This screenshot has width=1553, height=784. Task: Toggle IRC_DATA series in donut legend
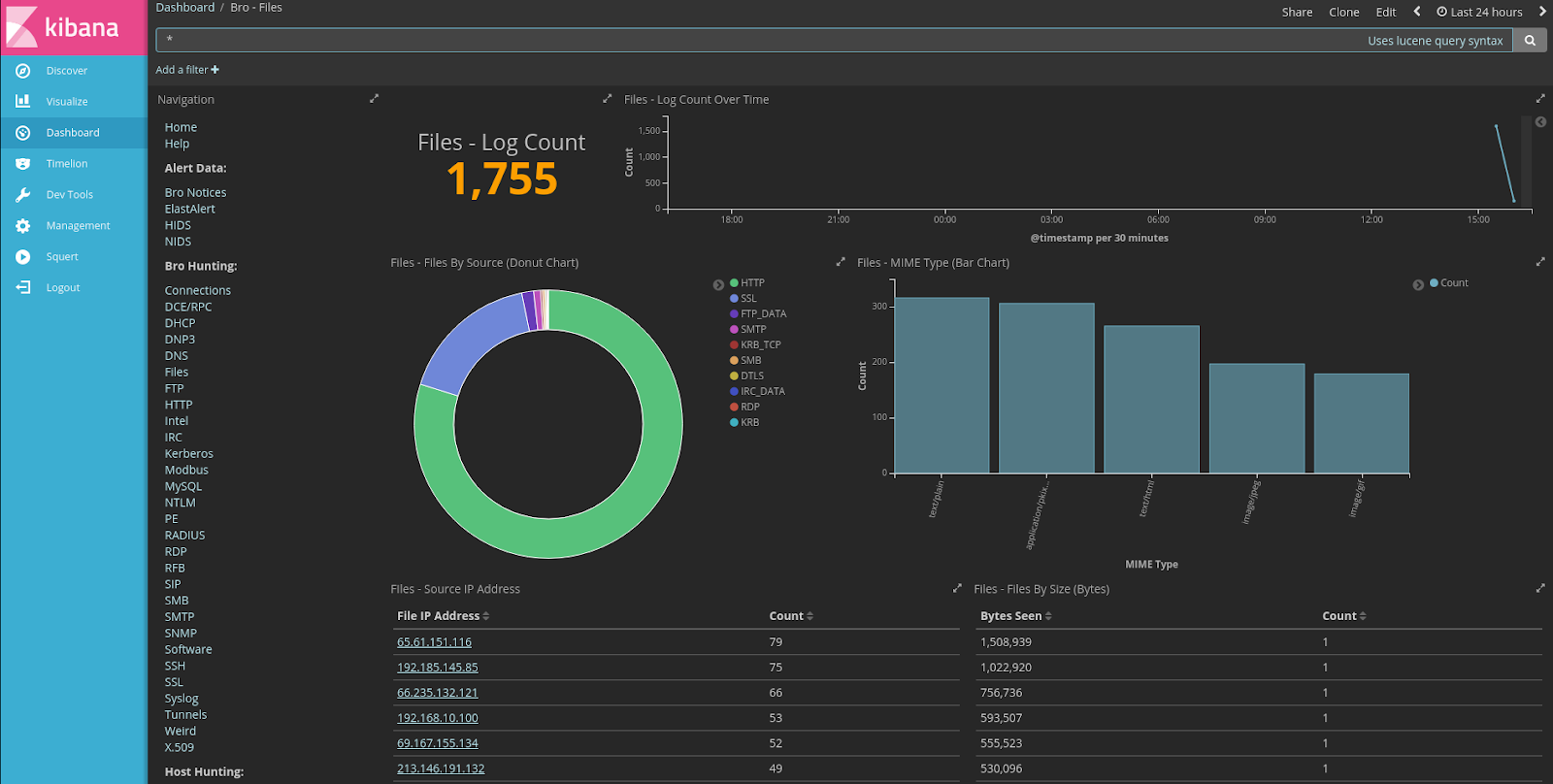click(757, 392)
